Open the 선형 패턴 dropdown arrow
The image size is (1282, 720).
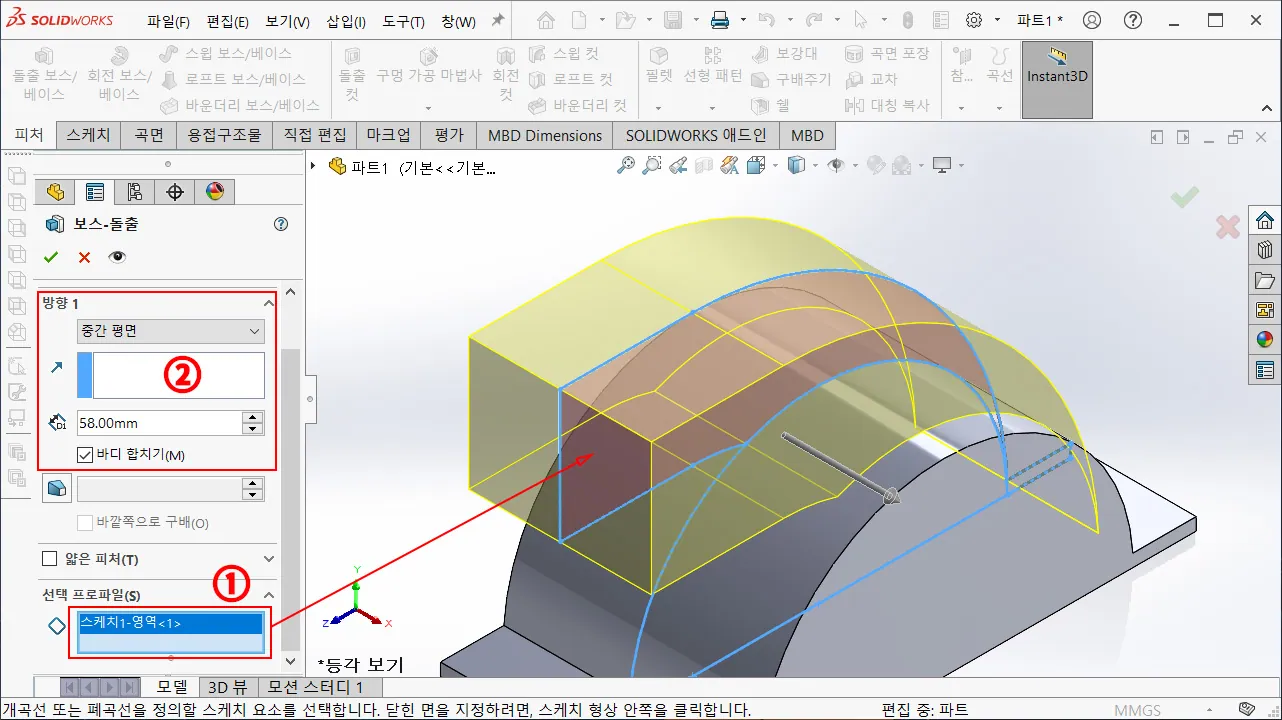pos(713,108)
